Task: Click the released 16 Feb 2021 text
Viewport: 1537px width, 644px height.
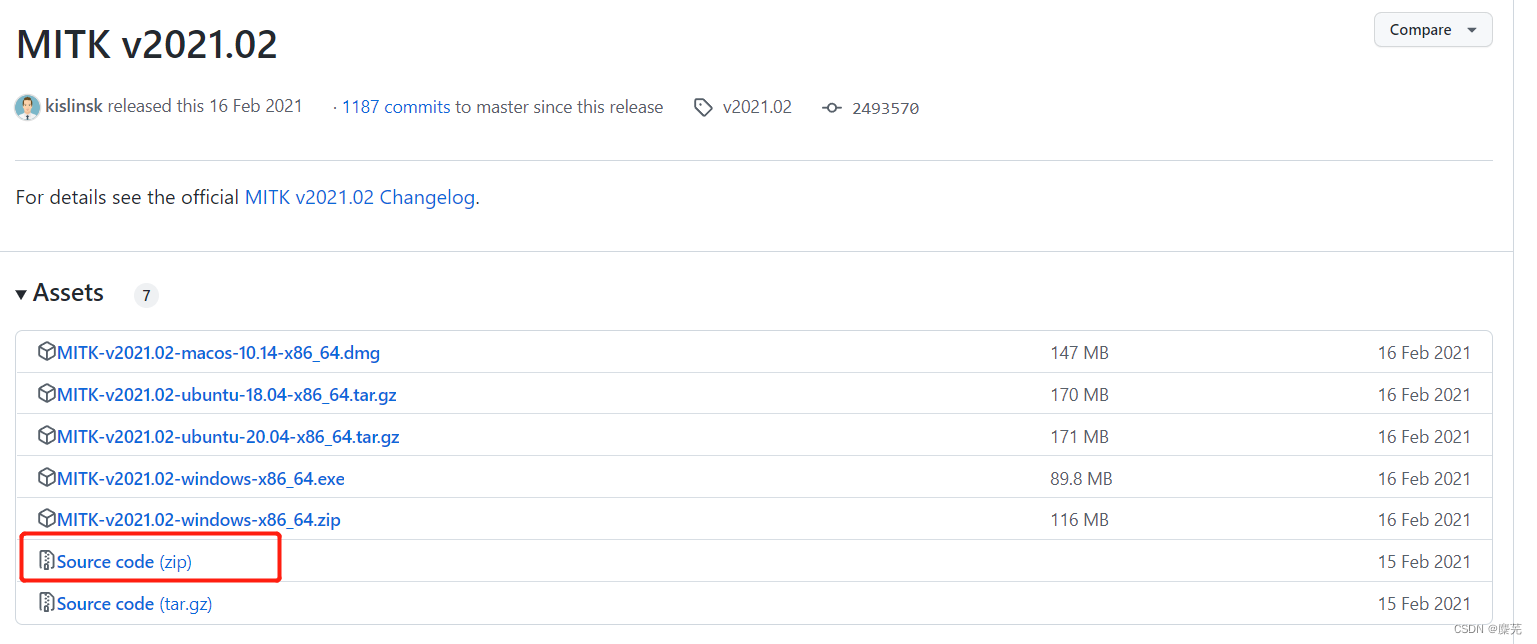Action: pos(205,106)
